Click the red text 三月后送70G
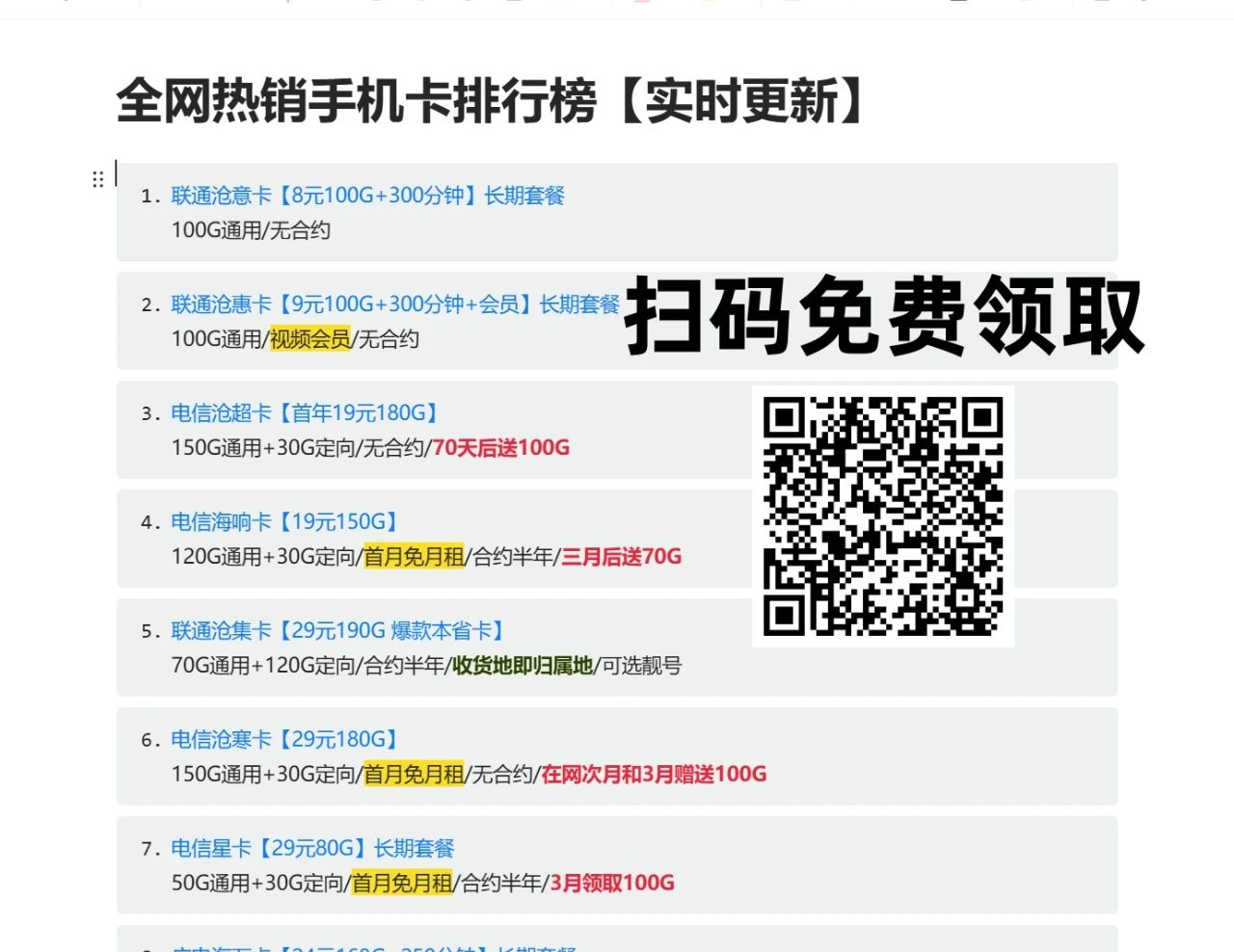The width and height of the screenshot is (1234, 952). pos(622,557)
